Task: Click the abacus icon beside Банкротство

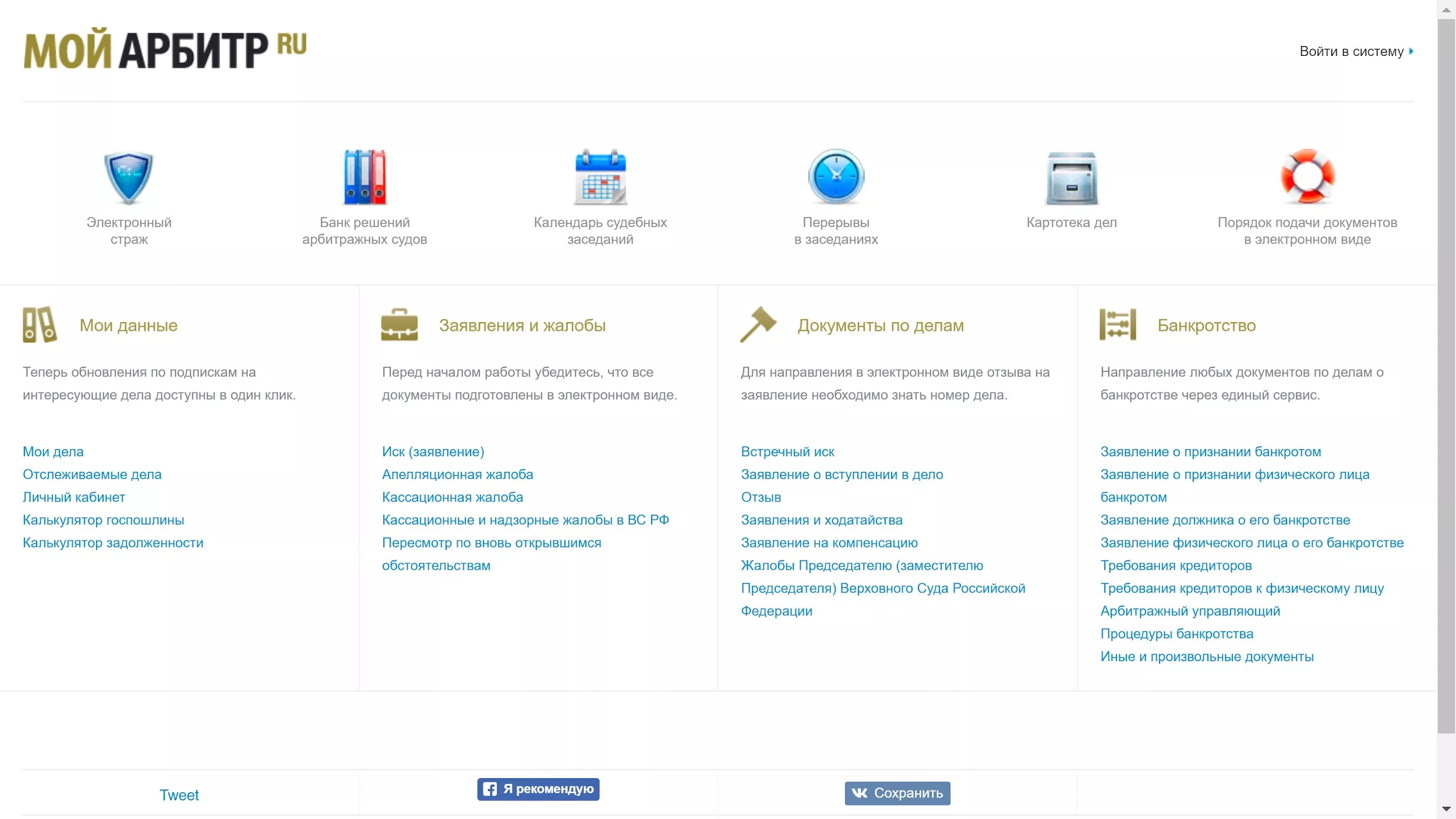Action: [1117, 324]
